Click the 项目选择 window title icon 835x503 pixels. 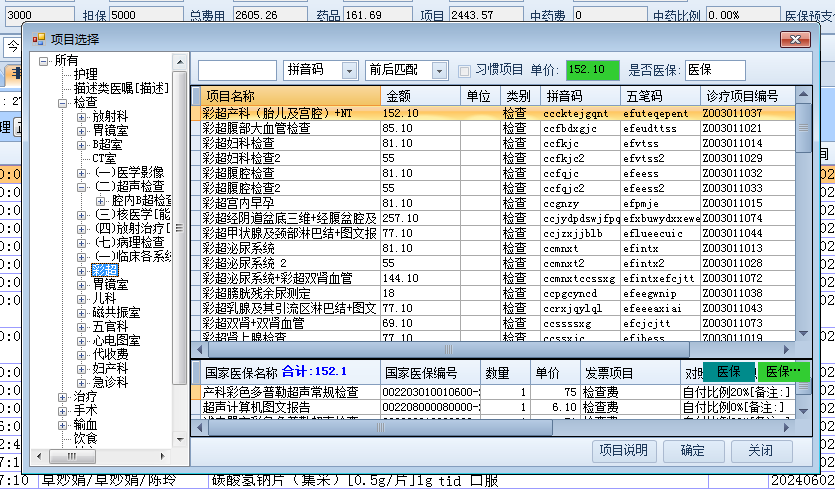click(x=38, y=39)
